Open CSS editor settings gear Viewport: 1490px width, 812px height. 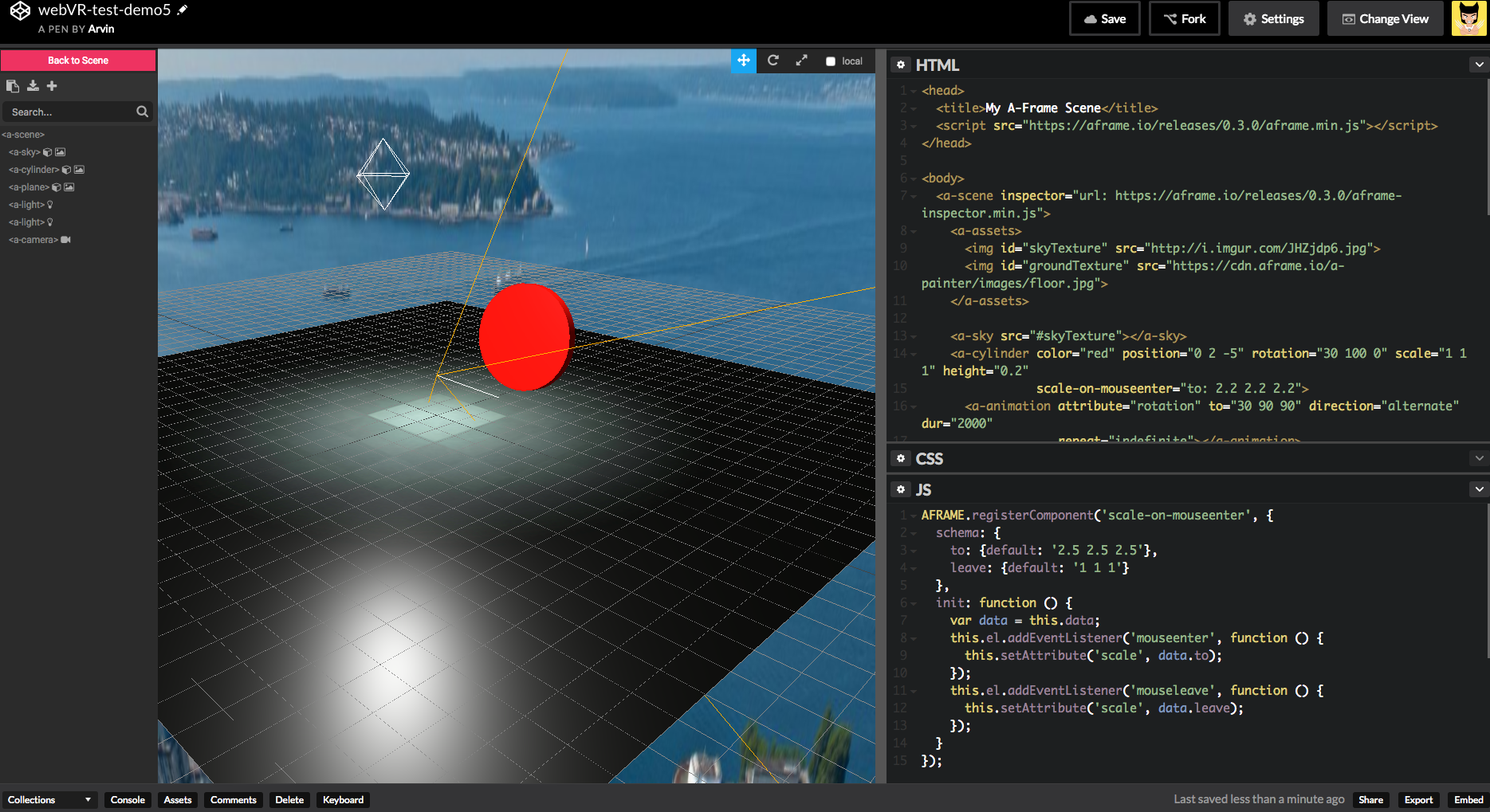pos(901,458)
